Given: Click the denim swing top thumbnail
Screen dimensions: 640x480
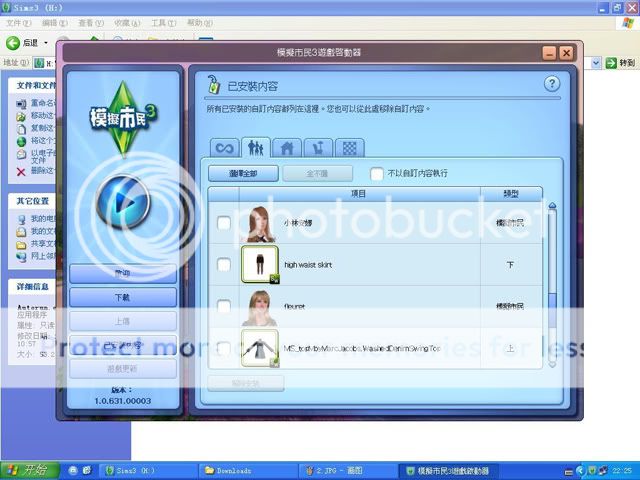Looking at the screenshot, I should tap(260, 348).
